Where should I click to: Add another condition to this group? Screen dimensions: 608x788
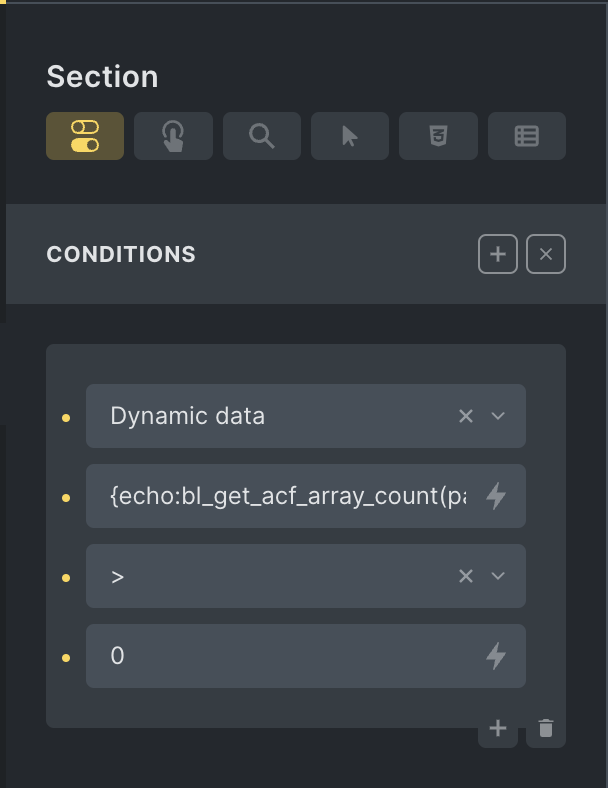coord(498,728)
